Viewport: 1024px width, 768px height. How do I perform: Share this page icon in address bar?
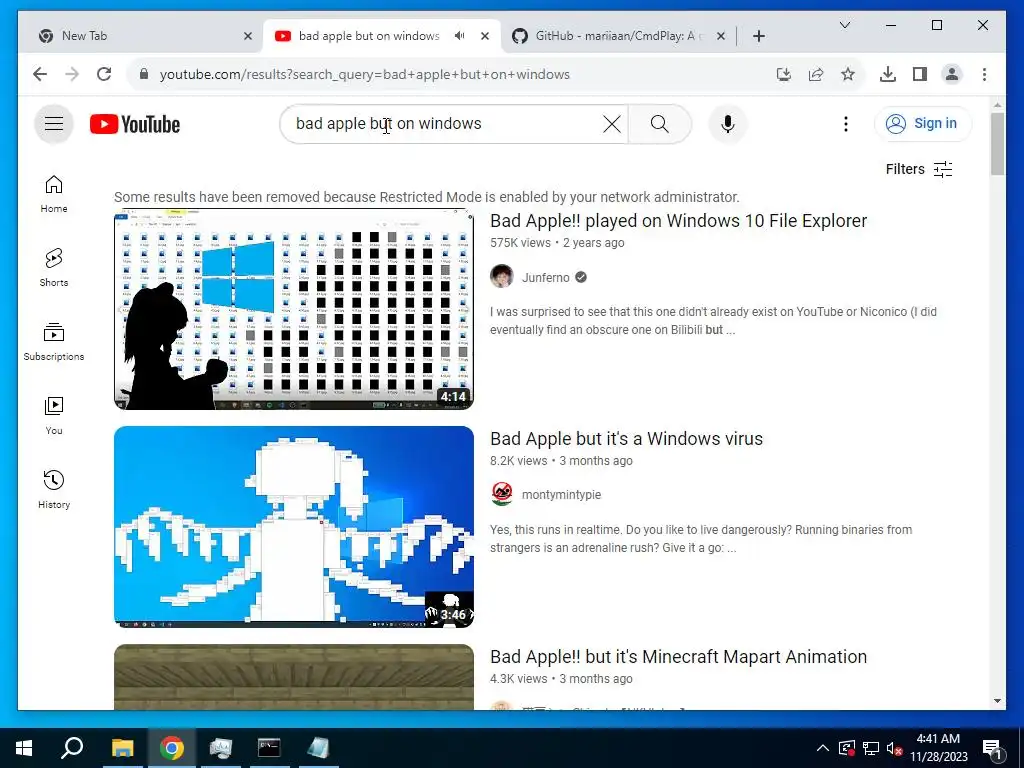(816, 74)
